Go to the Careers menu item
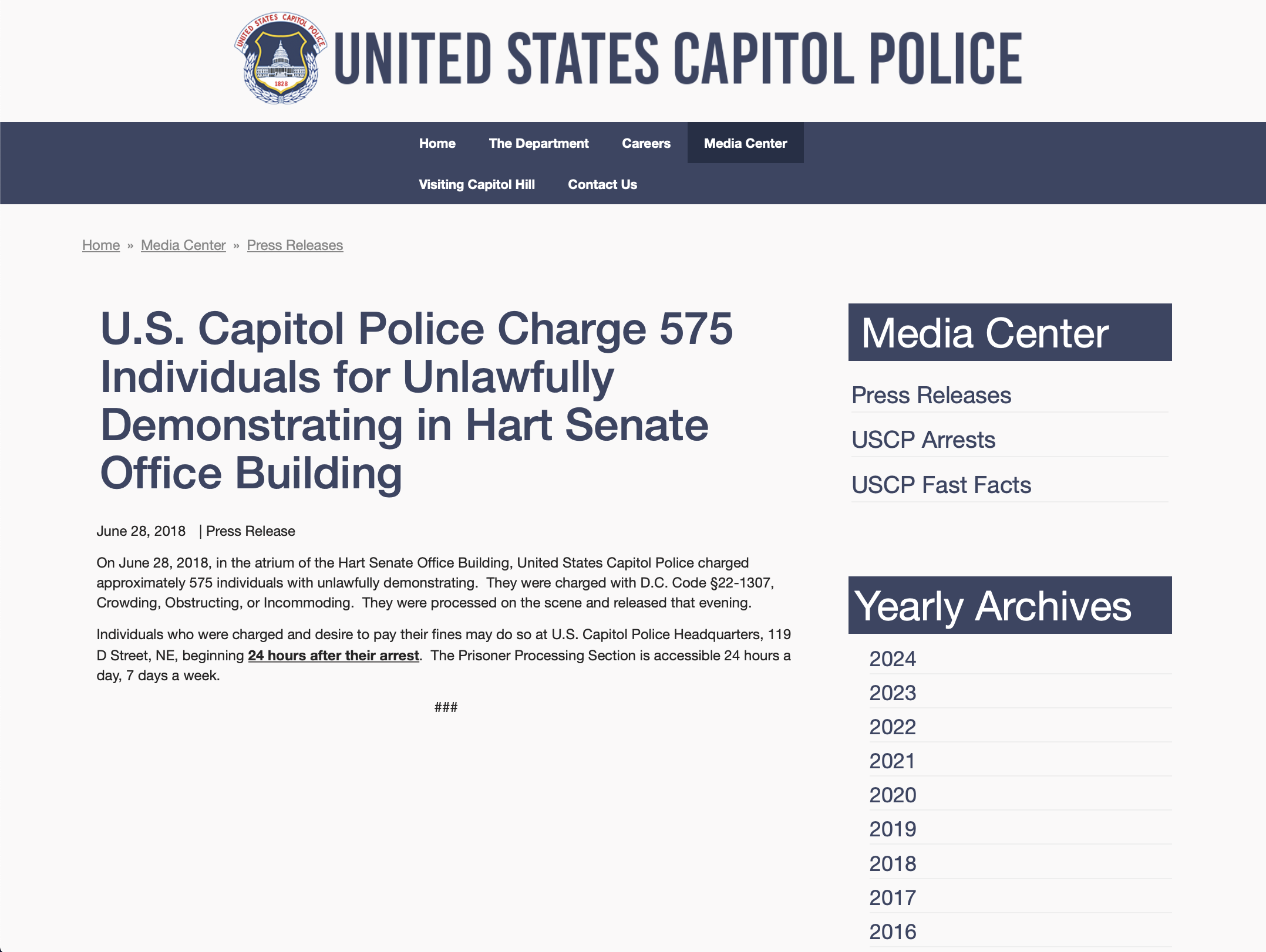 (646, 143)
